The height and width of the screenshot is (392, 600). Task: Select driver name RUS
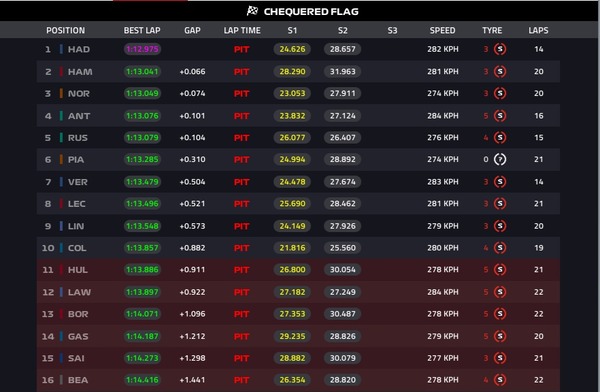coord(78,137)
